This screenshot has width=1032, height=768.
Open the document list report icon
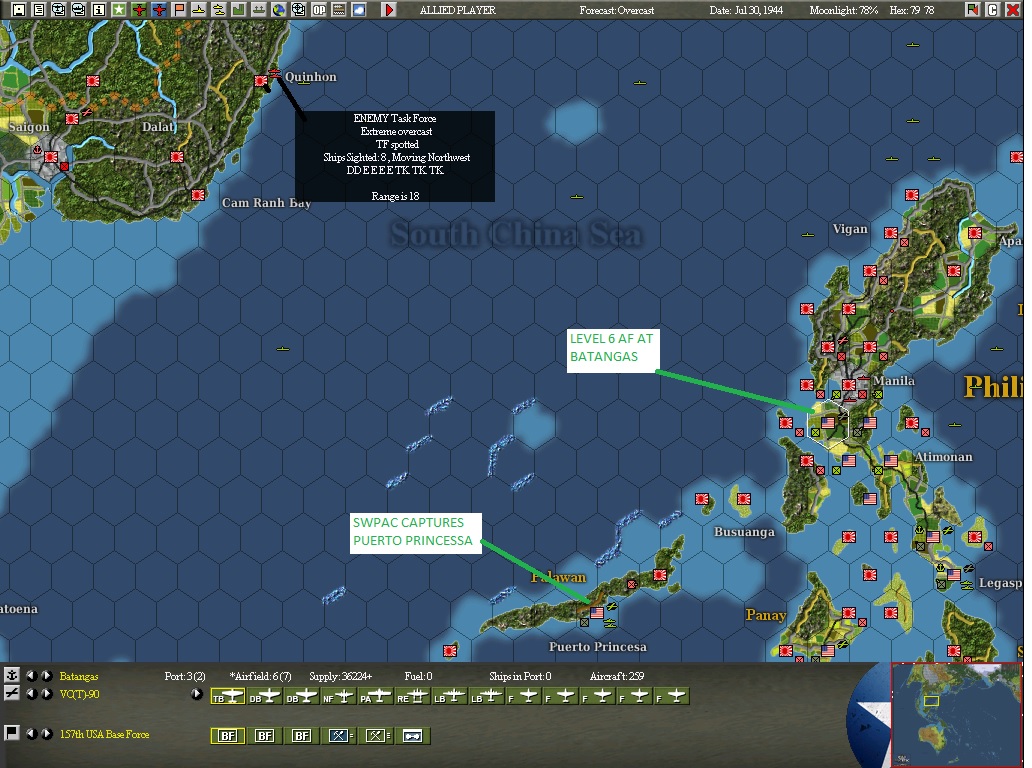[x=39, y=10]
